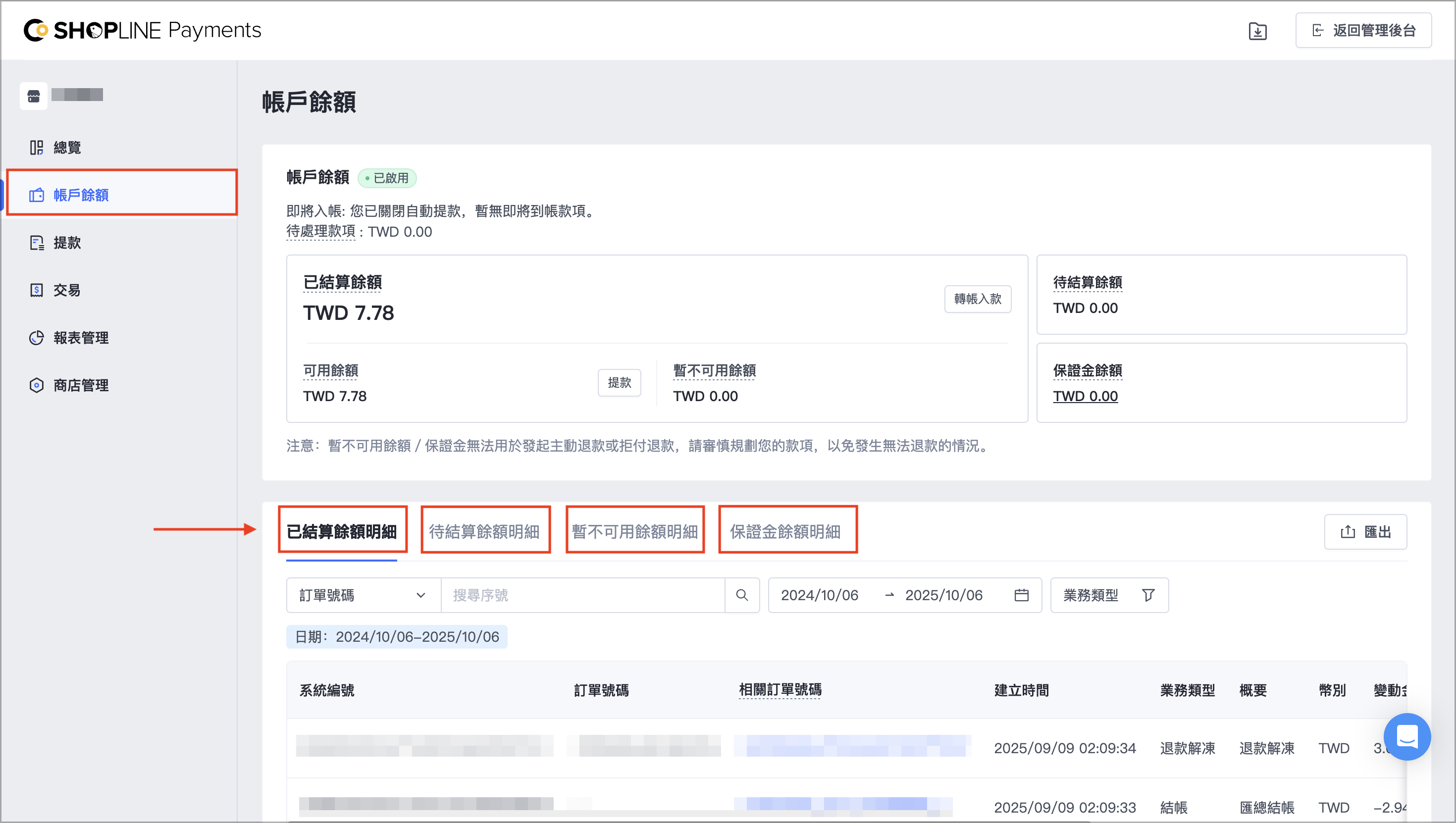This screenshot has width=1456, height=823.
Task: Click the row dated 2025/09/09 02:09:34
Action: coord(846,748)
